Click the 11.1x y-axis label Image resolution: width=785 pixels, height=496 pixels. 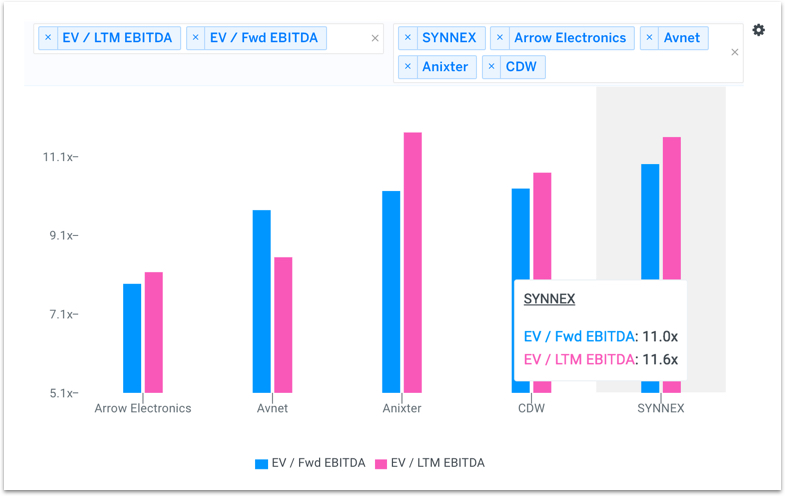60,157
